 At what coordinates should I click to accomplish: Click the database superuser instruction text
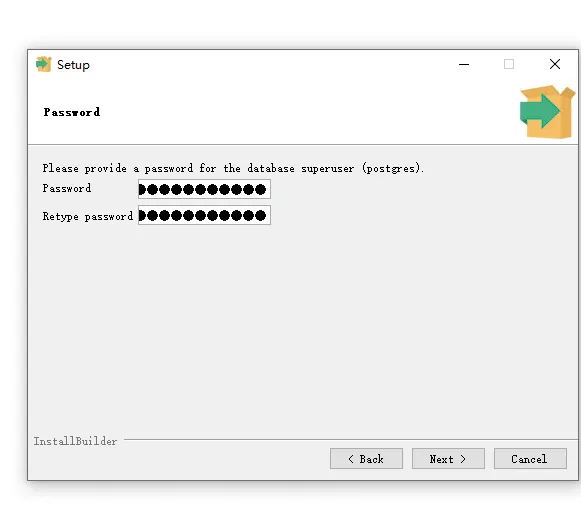[x=233, y=168]
